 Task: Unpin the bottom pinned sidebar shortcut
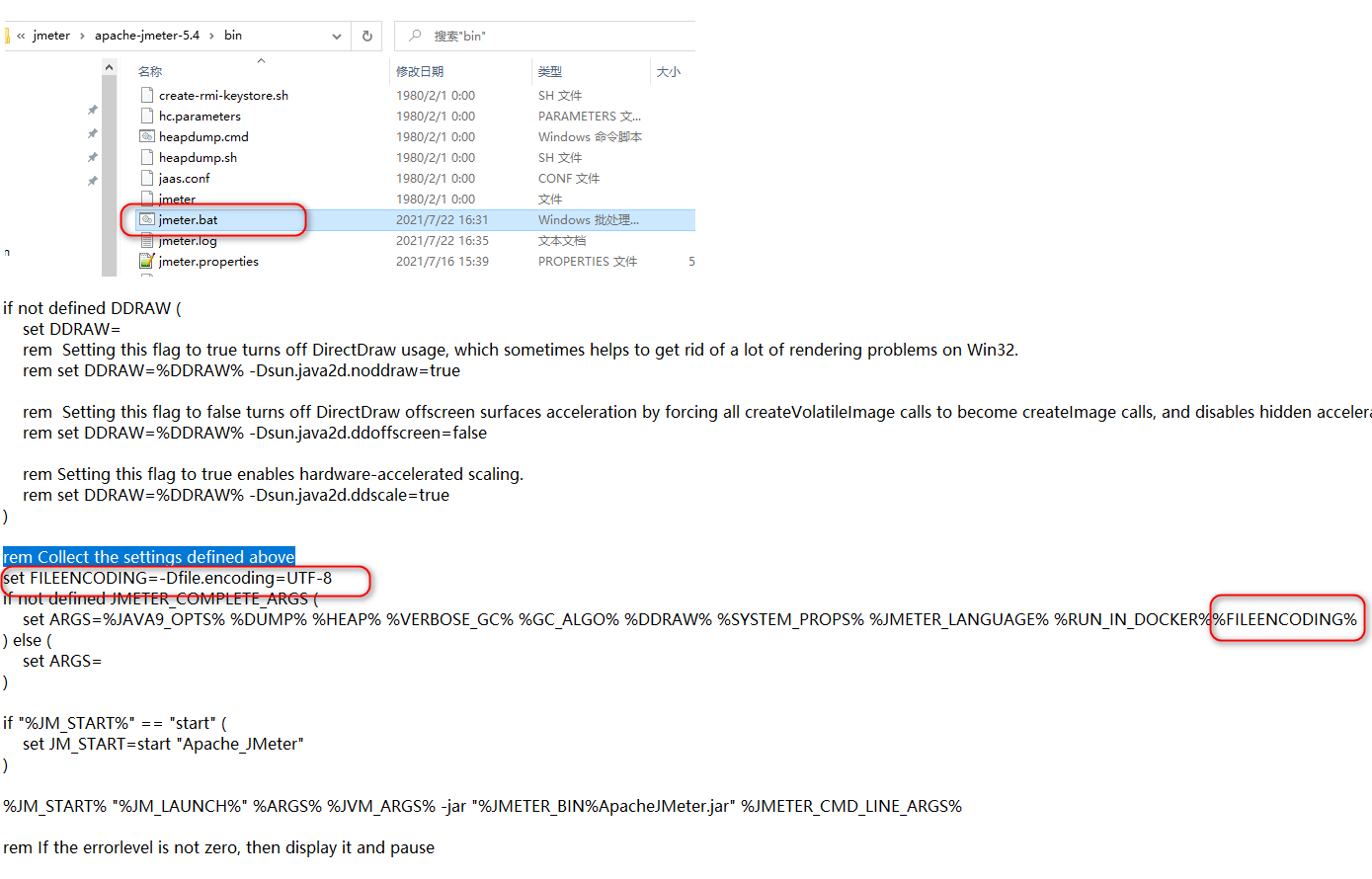pyautogui.click(x=92, y=179)
